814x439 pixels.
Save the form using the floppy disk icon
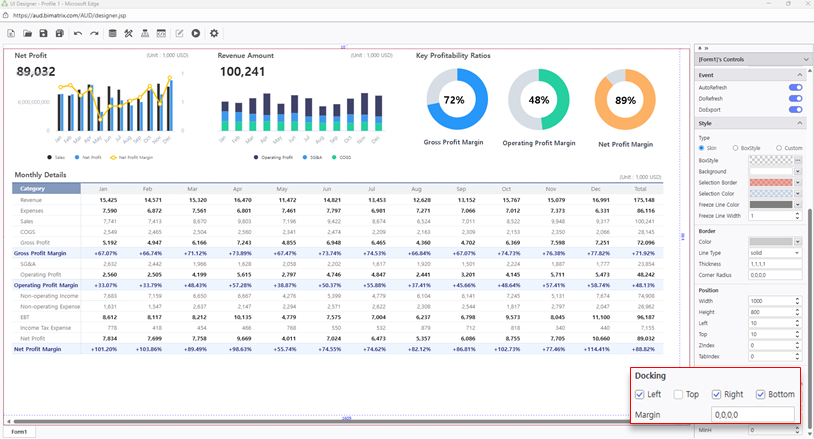pyautogui.click(x=45, y=34)
